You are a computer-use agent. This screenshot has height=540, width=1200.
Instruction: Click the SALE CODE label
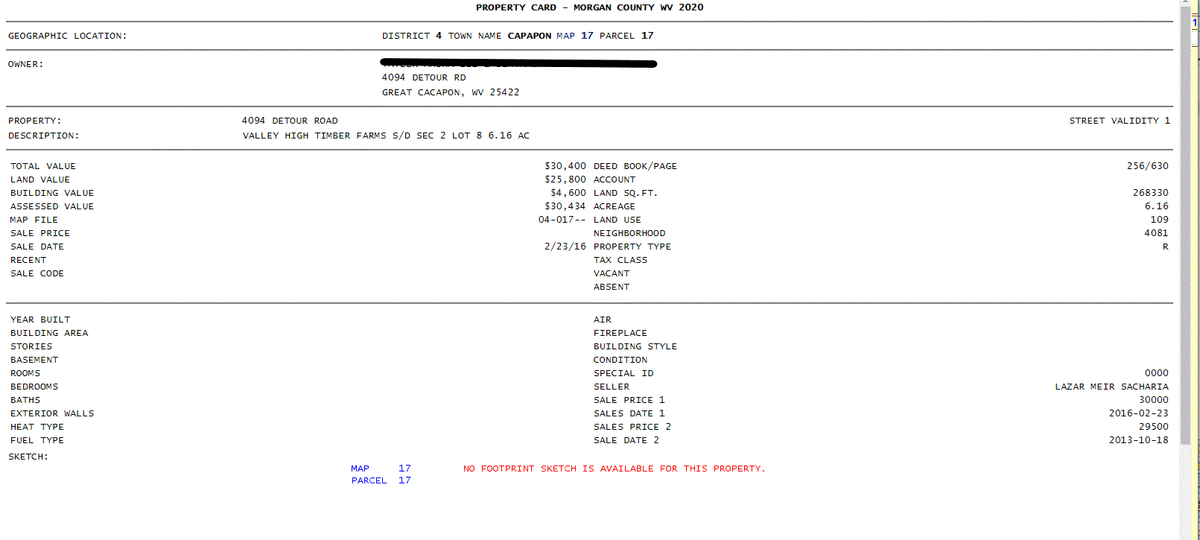tap(37, 273)
